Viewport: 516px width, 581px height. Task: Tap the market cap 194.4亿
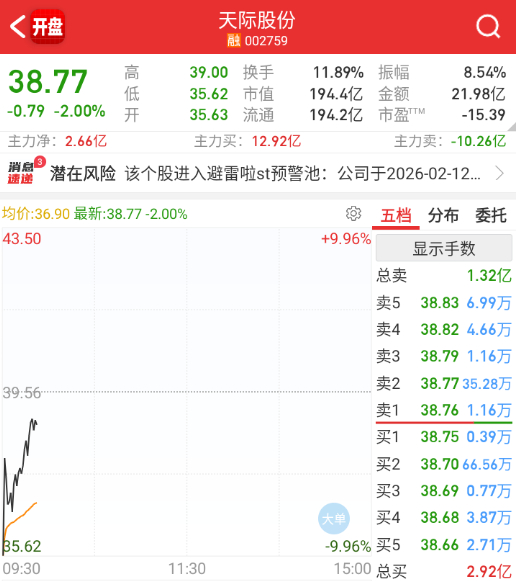(x=336, y=94)
